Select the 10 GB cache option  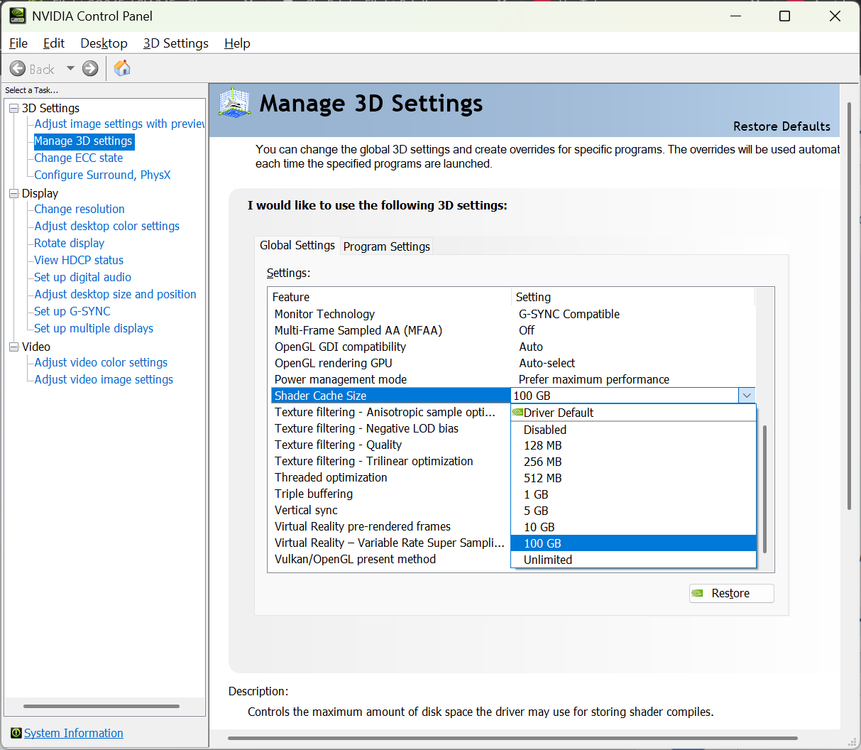(x=539, y=527)
